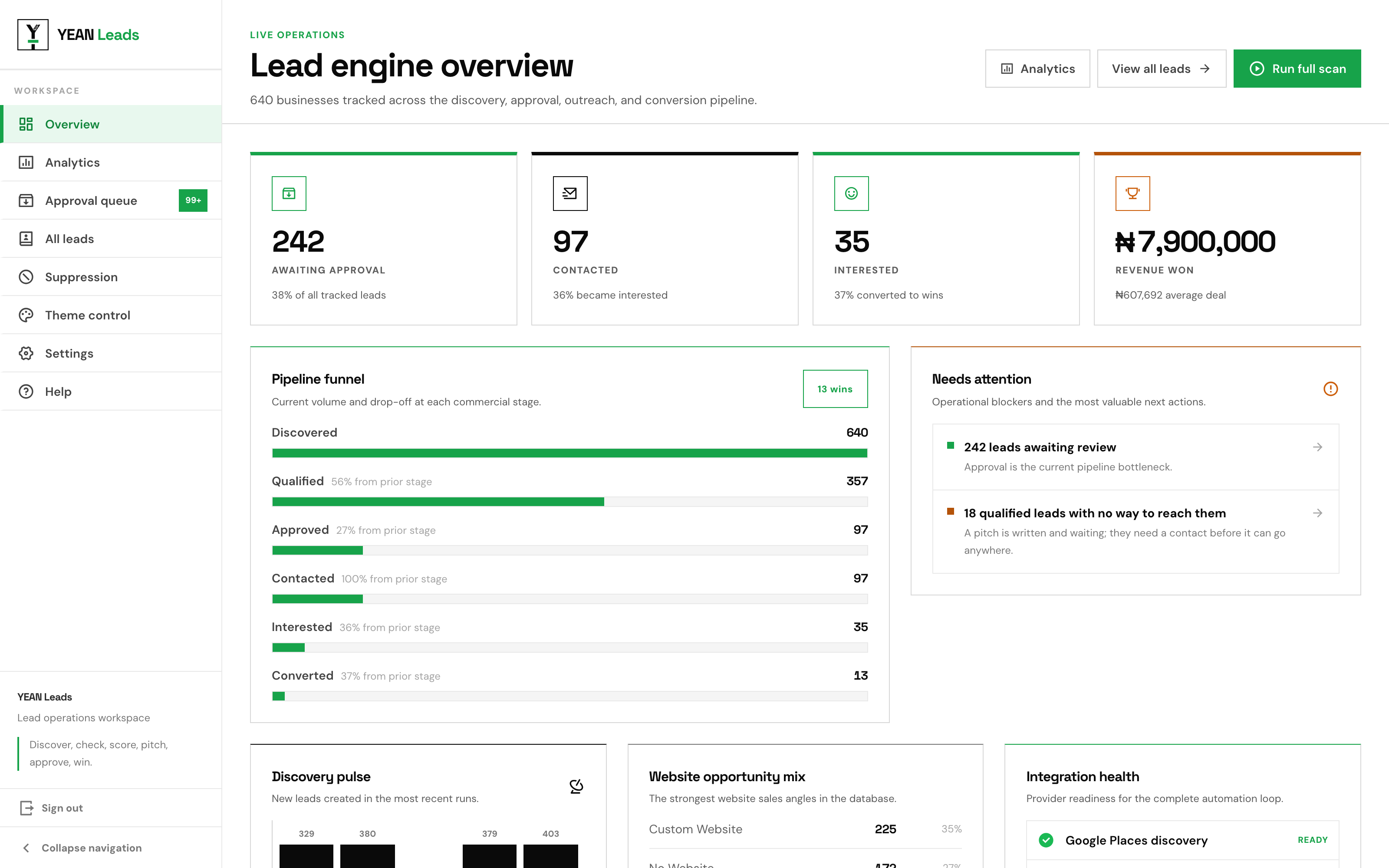1389x868 pixels.
Task: Open 18 qualified leads with no way item
Action: (x=1136, y=532)
